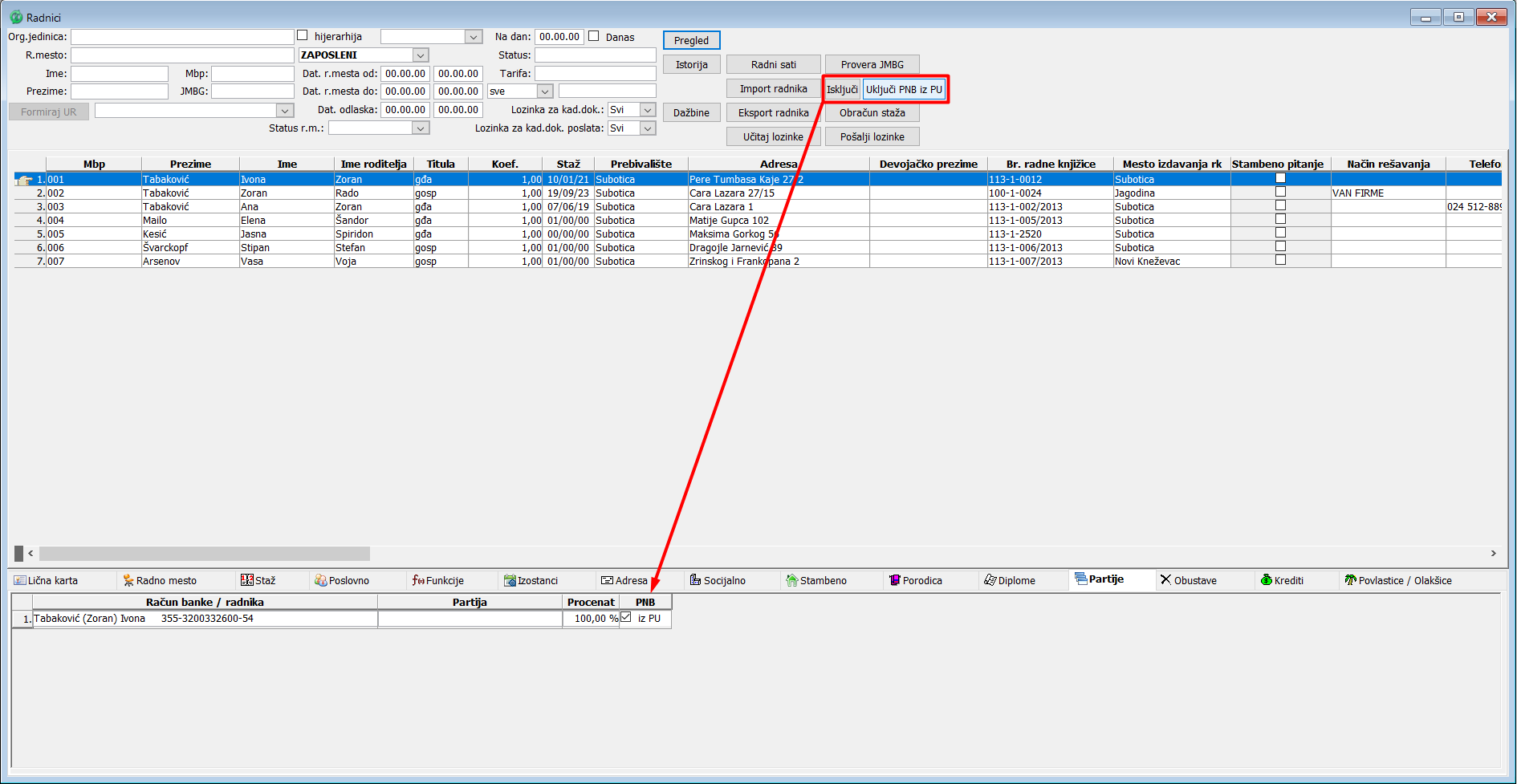1517x784 pixels.
Task: Click the Uključi PNB iz PU button
Action: click(x=904, y=89)
